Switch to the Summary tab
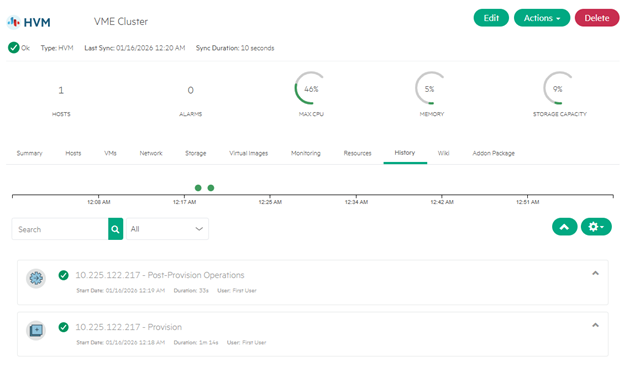Screen dimensions: 624x372 [29, 153]
